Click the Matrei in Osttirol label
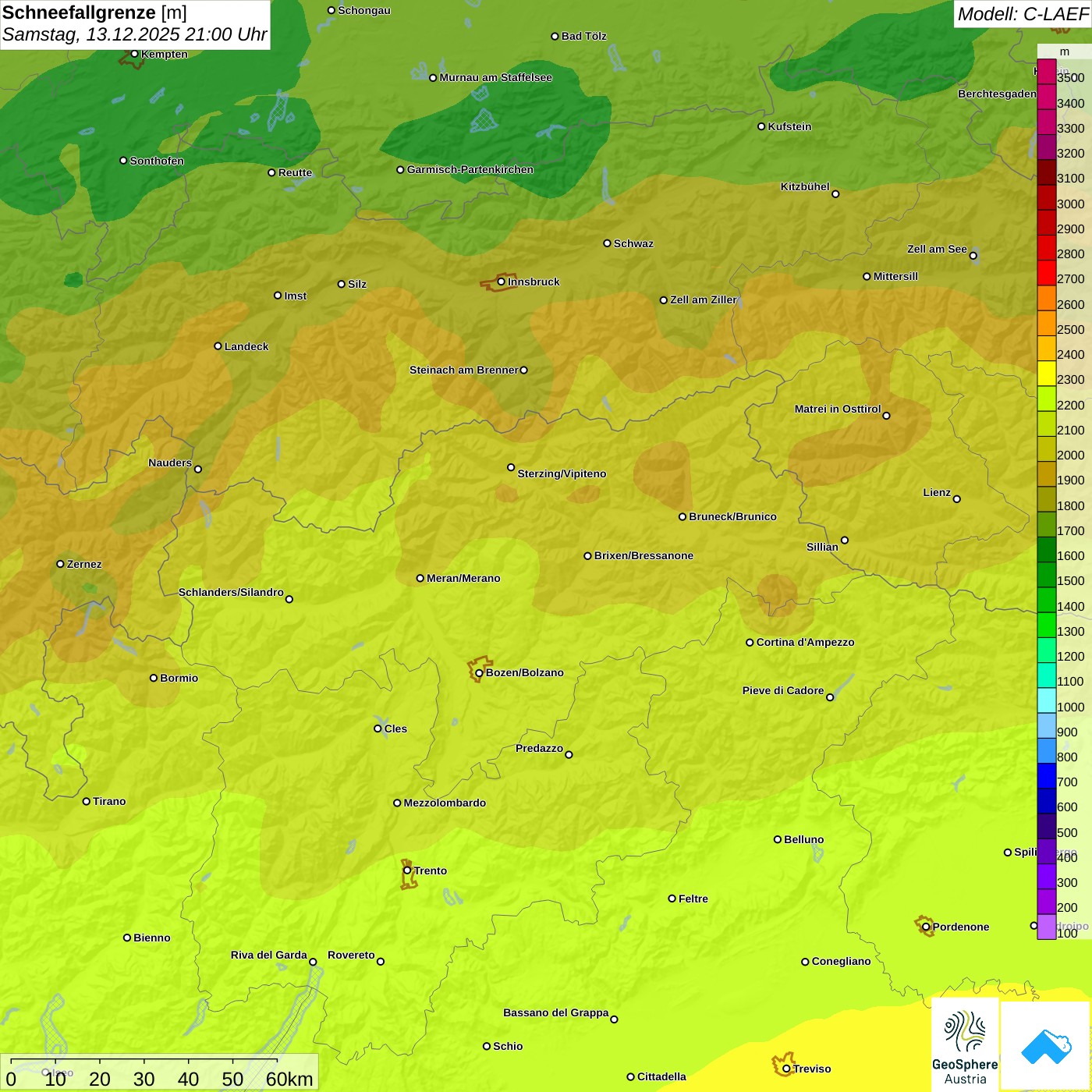 (x=838, y=409)
